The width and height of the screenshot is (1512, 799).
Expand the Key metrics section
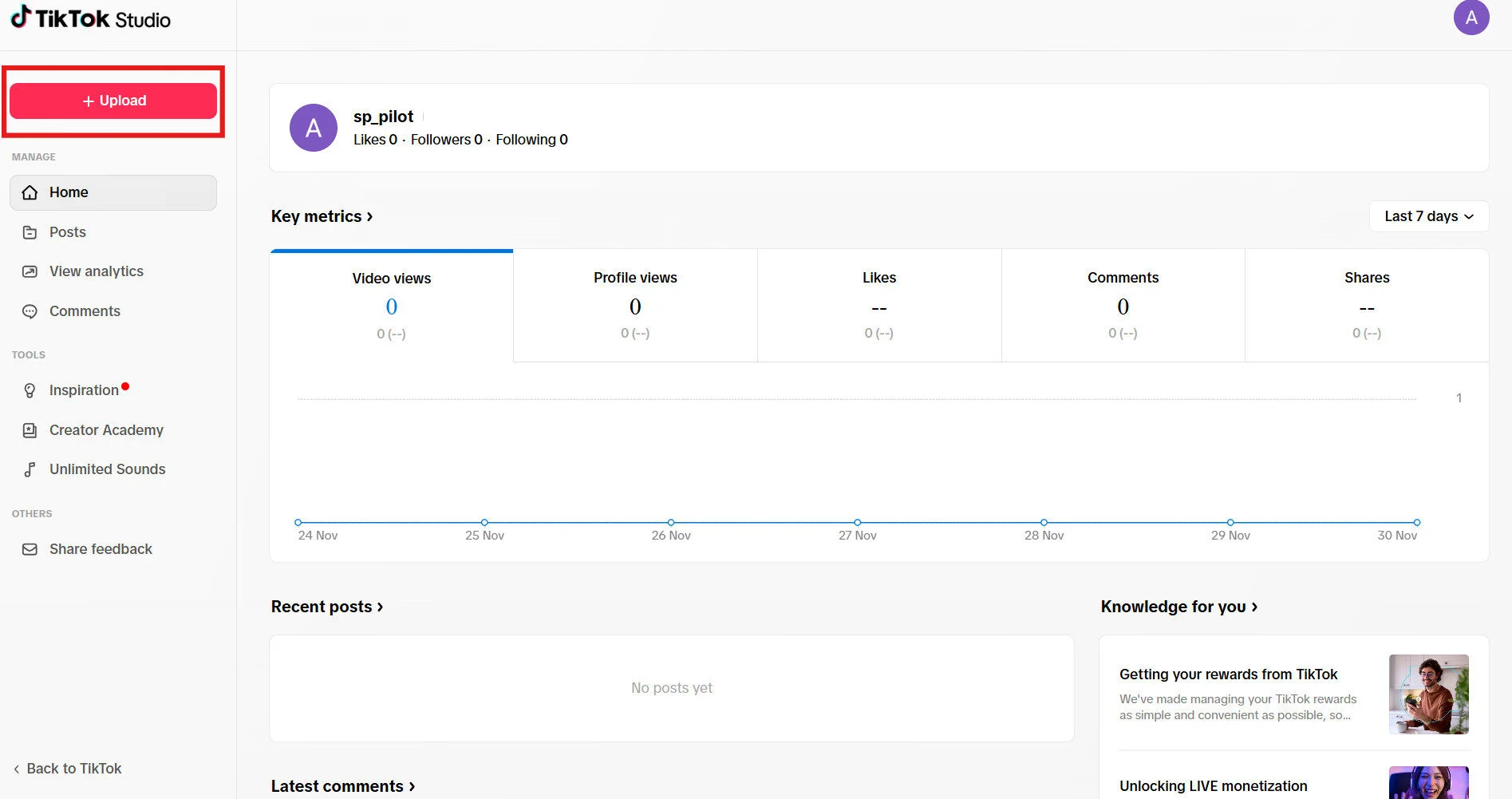point(322,216)
